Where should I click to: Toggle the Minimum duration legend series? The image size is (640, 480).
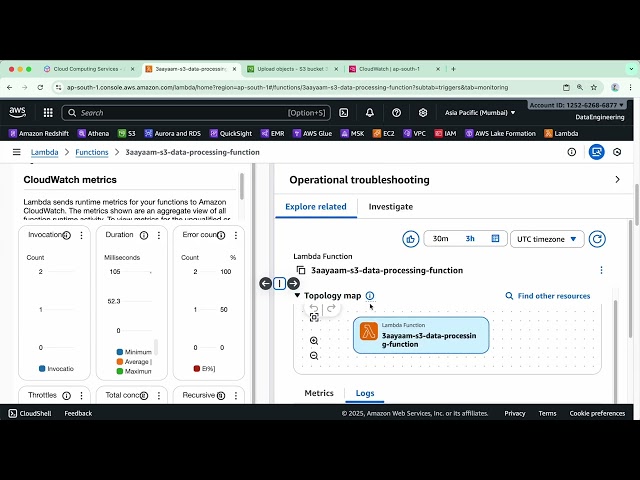click(x=134, y=352)
